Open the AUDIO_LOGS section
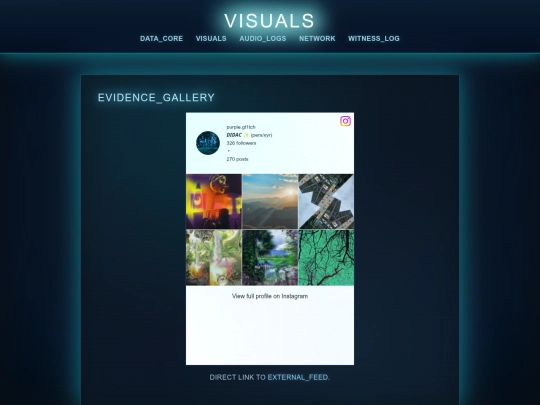Viewport: 540px width, 405px height. (263, 39)
